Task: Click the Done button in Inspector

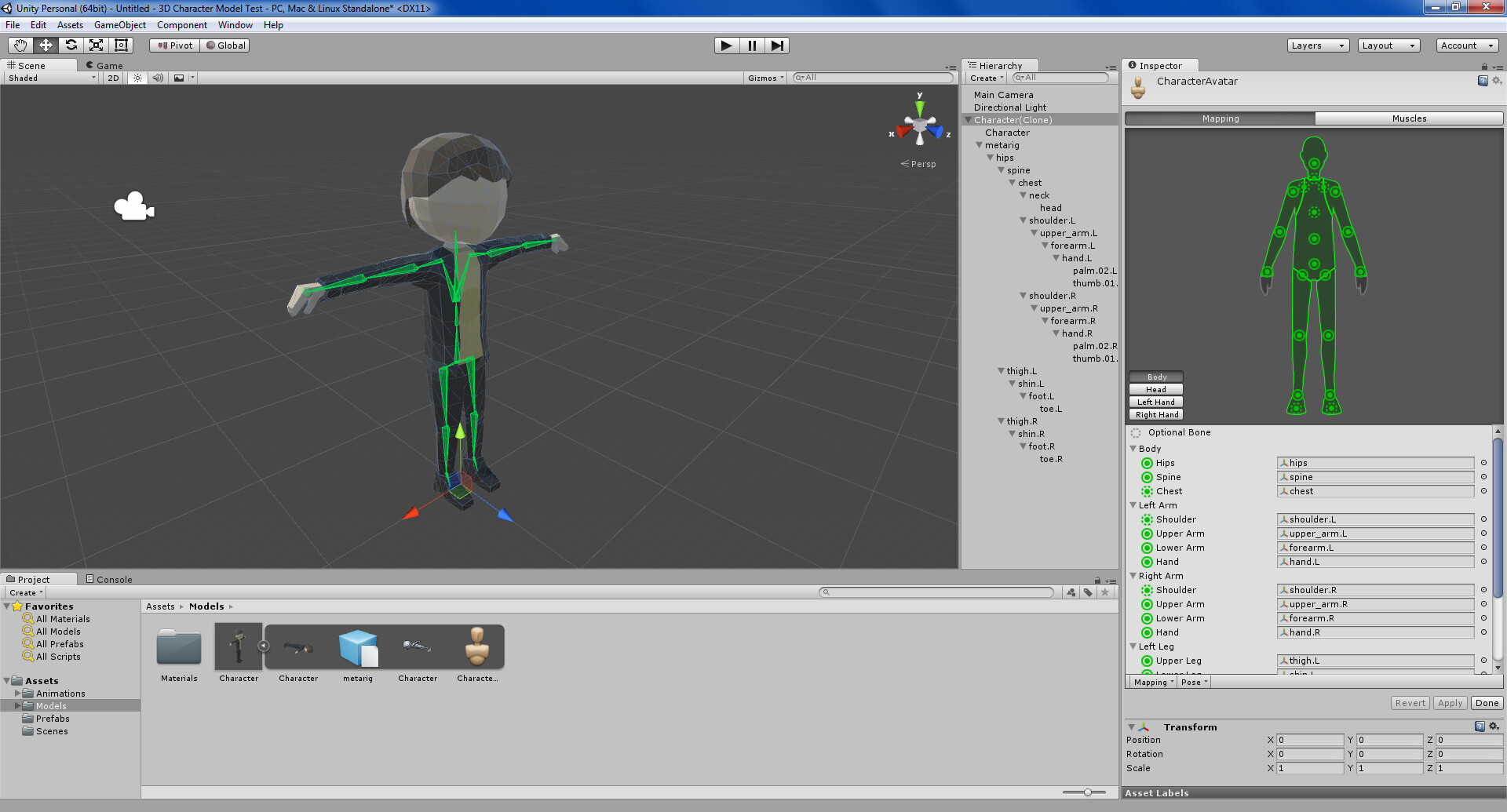Action: 1487,703
